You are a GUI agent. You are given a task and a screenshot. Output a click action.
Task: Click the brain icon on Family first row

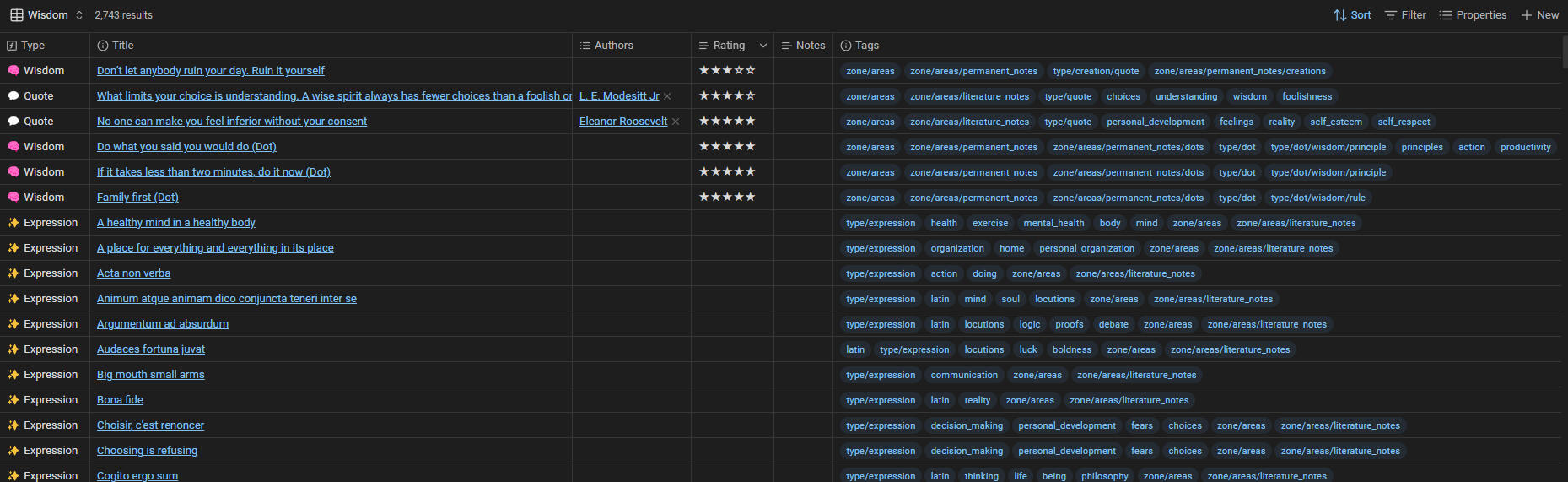[13, 198]
